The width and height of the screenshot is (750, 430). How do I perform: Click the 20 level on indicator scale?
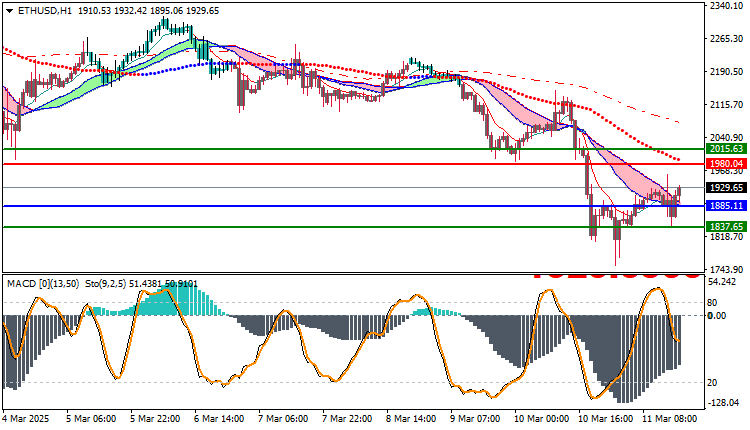click(x=712, y=383)
